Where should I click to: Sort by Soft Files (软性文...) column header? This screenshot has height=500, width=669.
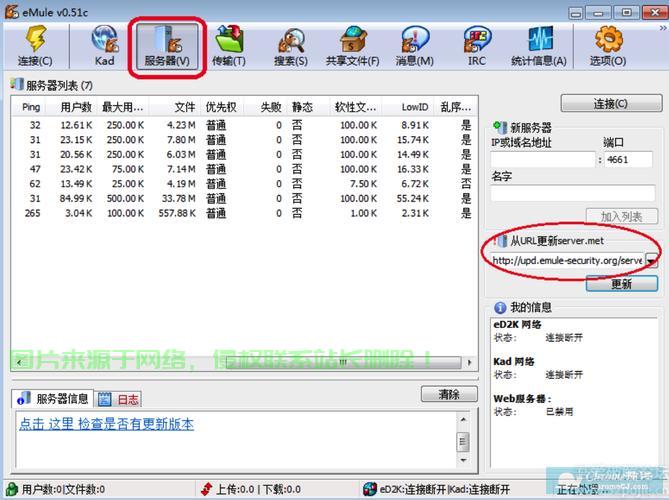(x=355, y=107)
